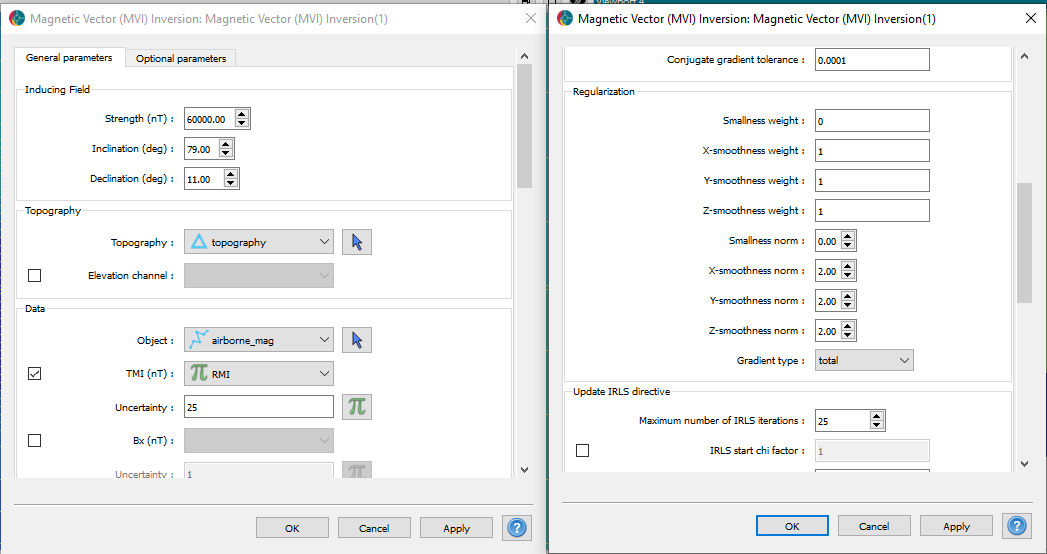Decrease the Y-smoothness norm stepper
The image size is (1047, 554).
point(847,306)
